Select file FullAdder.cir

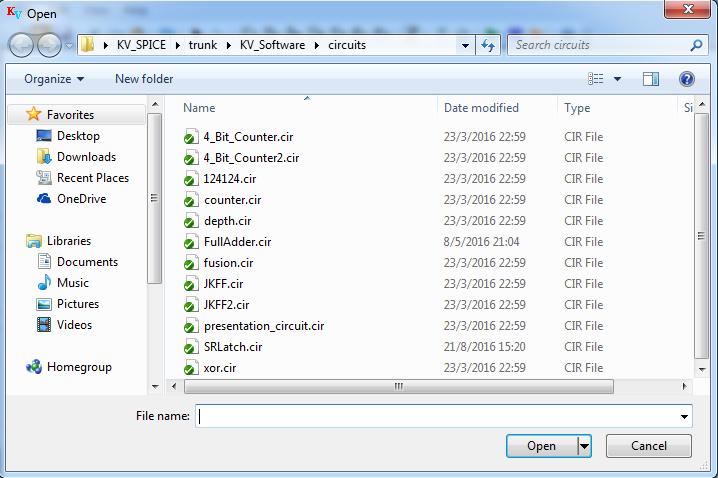pyautogui.click(x=237, y=242)
